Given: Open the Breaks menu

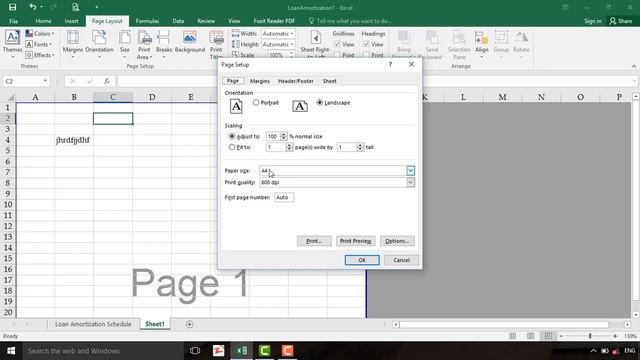Looking at the screenshot, I should [x=164, y=44].
